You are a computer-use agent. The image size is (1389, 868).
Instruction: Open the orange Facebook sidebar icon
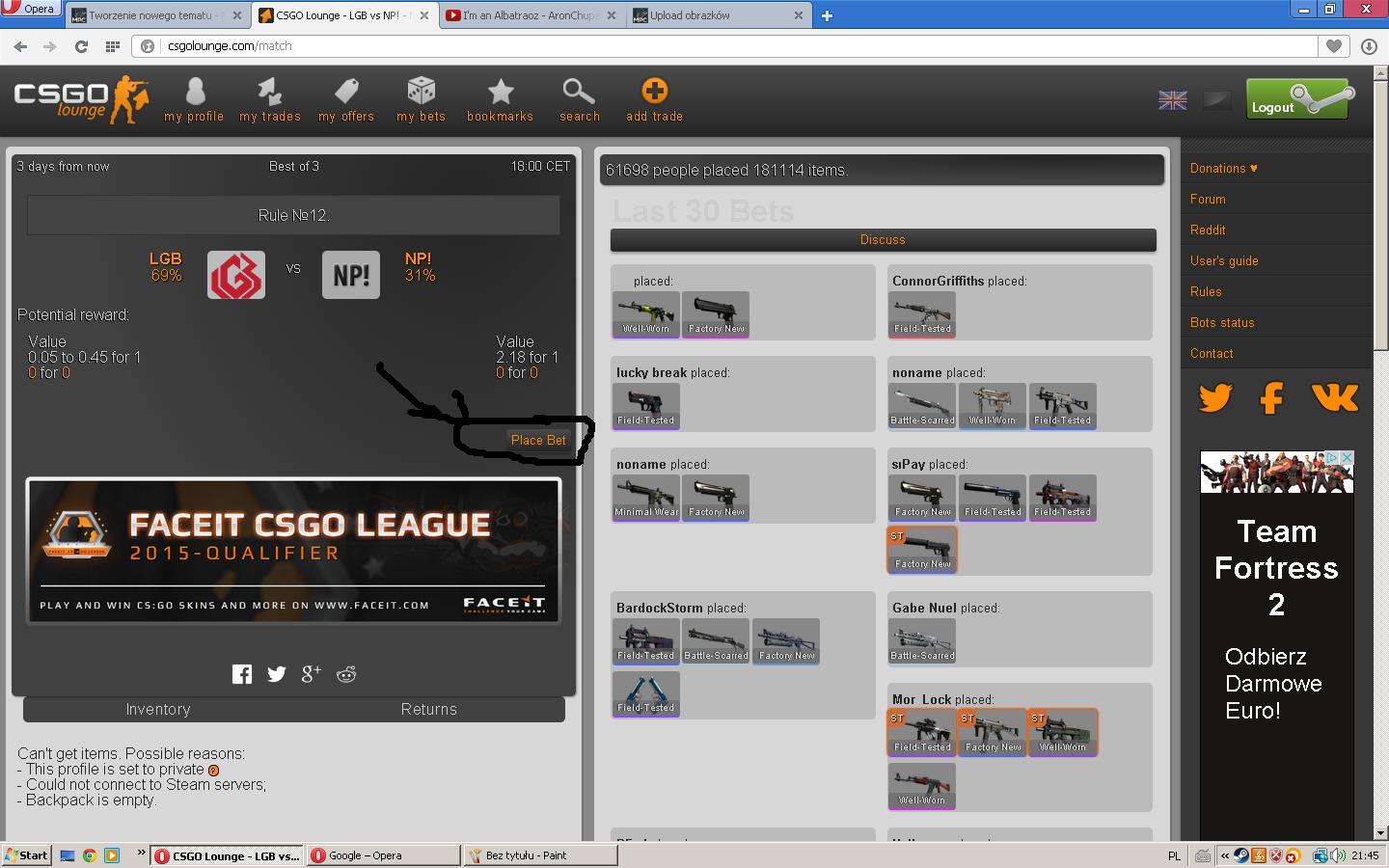pos(1272,397)
